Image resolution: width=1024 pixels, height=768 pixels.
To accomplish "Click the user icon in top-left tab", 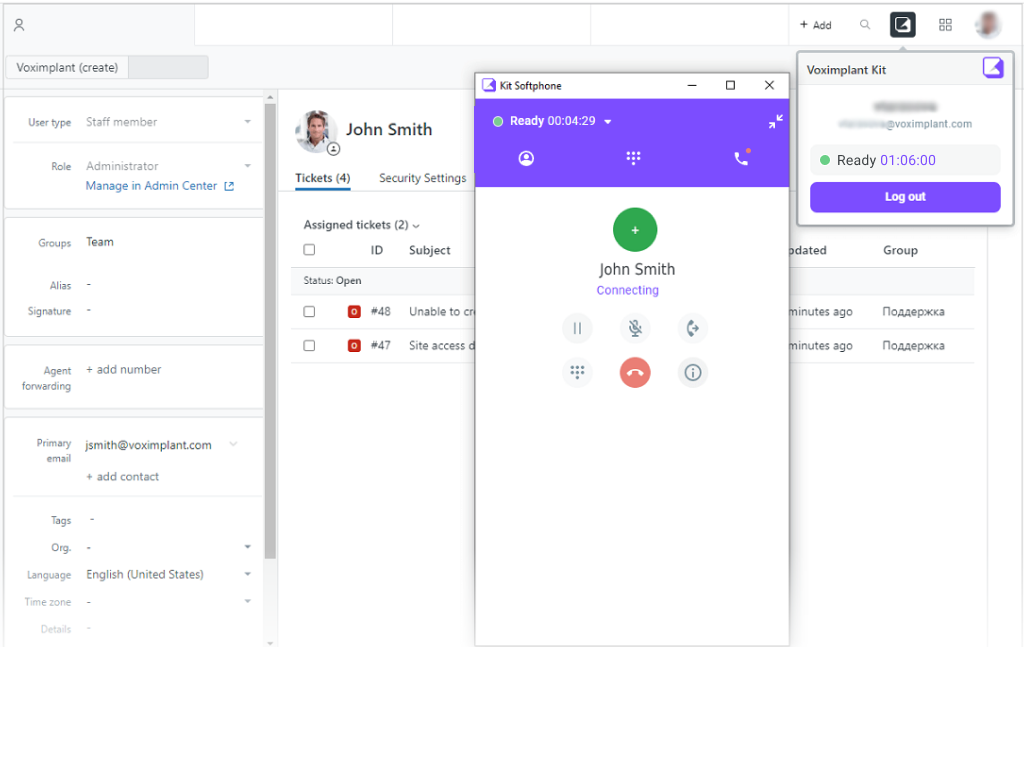I will click(x=19, y=25).
